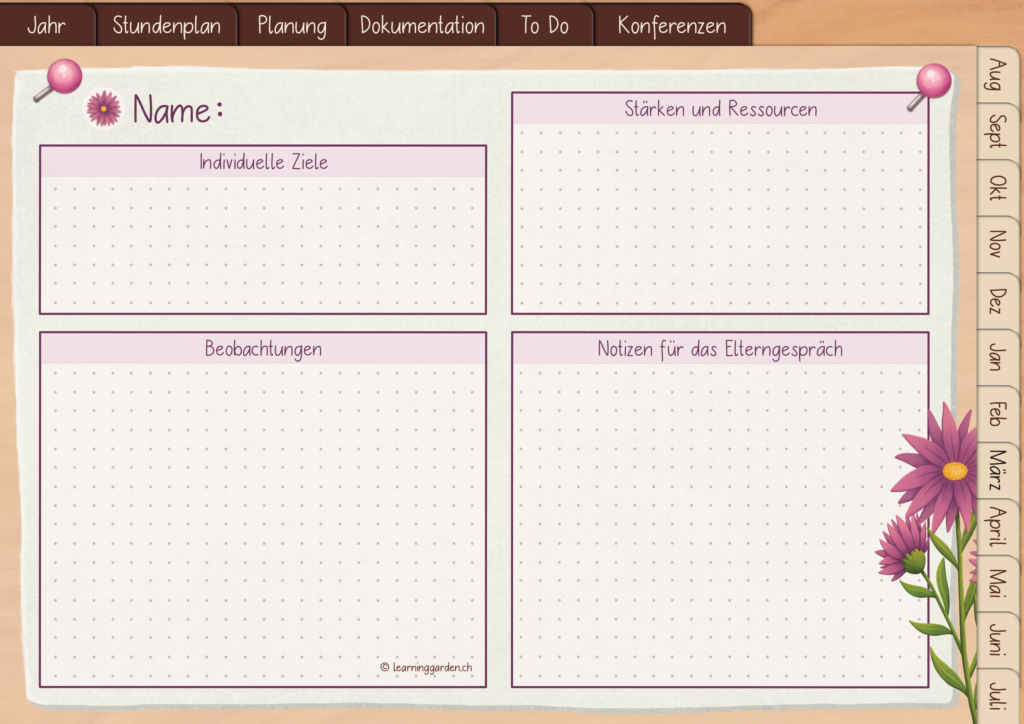Click the pink pushpin at top left
Screen dimensions: 1024x724
pyautogui.click(x=58, y=80)
